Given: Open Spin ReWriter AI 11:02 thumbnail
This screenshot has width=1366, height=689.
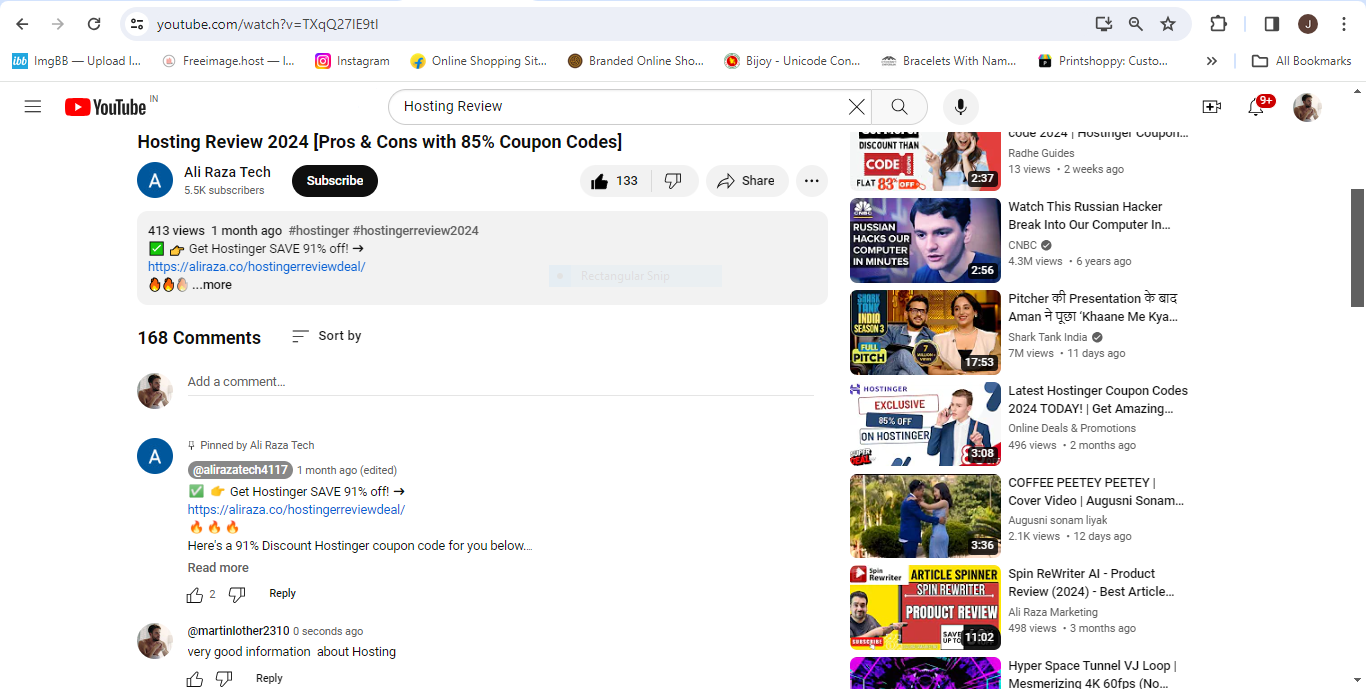Looking at the screenshot, I should click(925, 608).
